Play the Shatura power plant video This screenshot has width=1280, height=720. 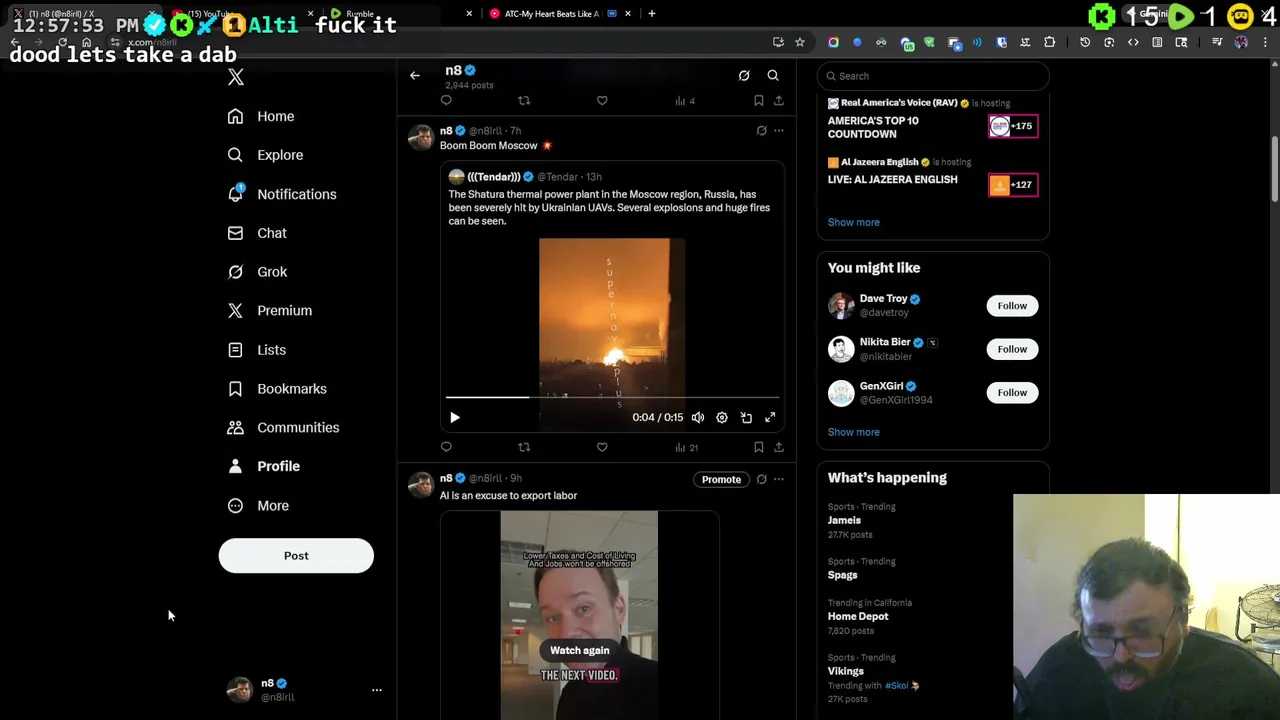tap(454, 418)
